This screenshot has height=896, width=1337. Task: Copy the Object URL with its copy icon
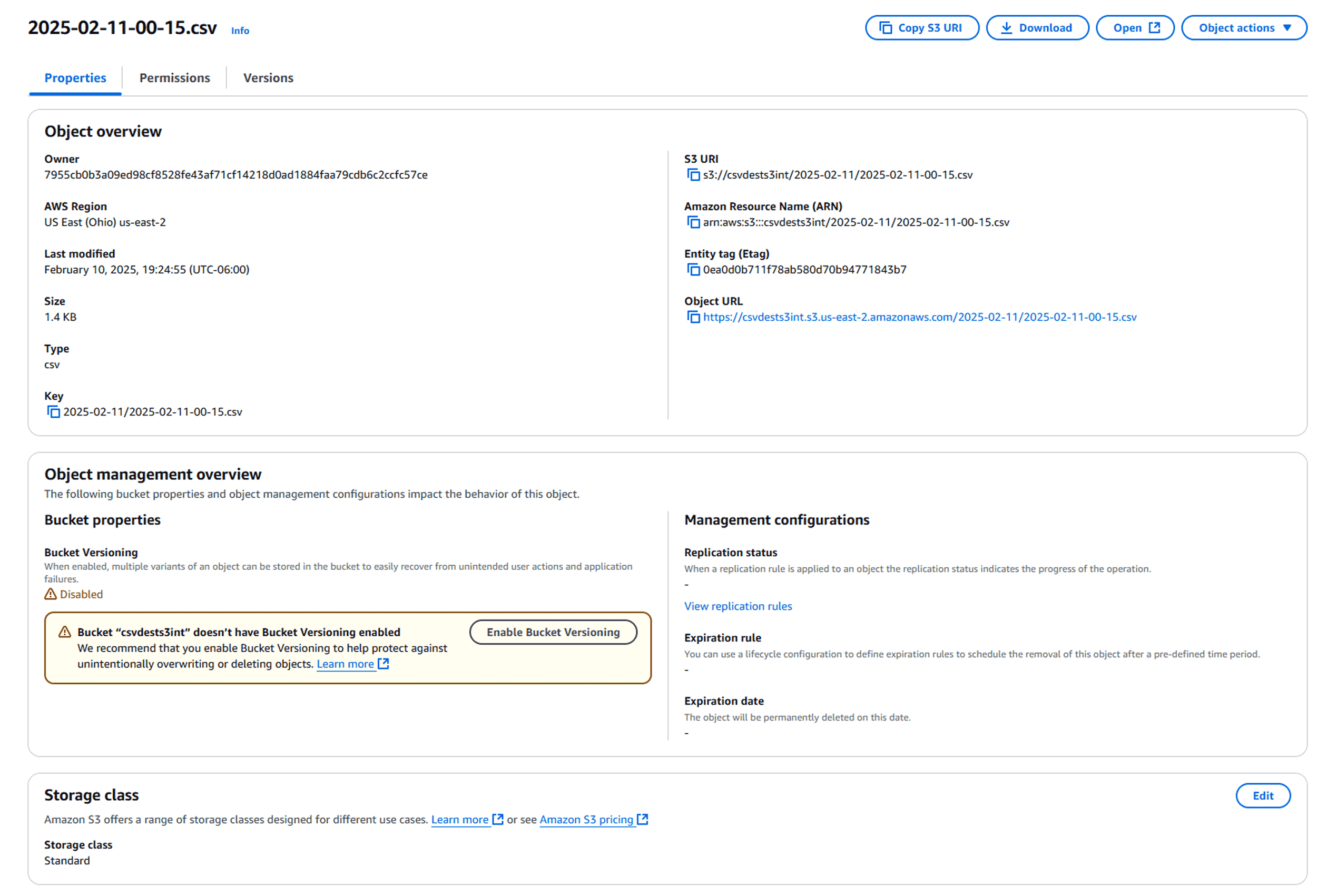click(693, 317)
